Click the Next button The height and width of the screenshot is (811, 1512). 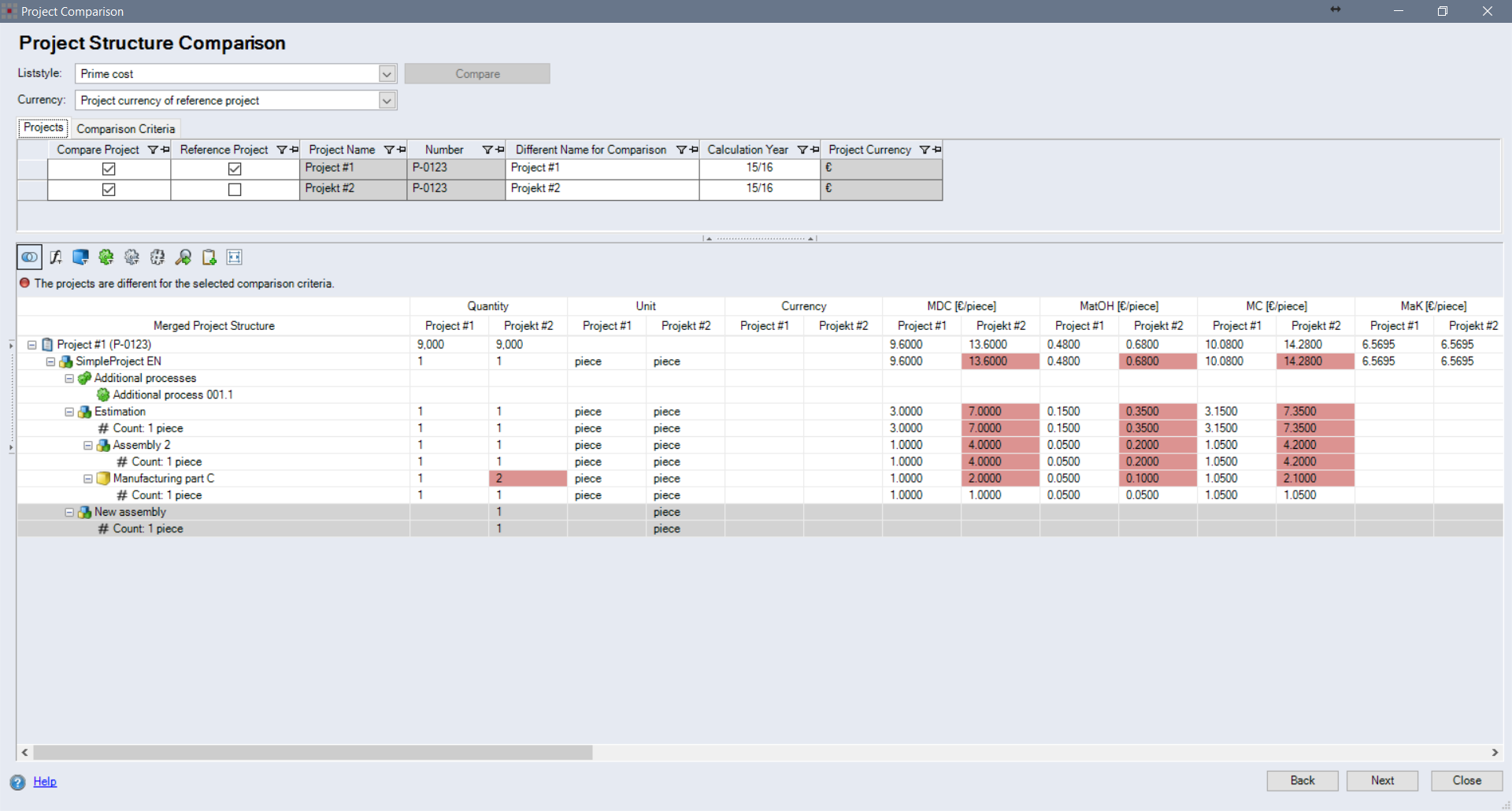point(1382,780)
